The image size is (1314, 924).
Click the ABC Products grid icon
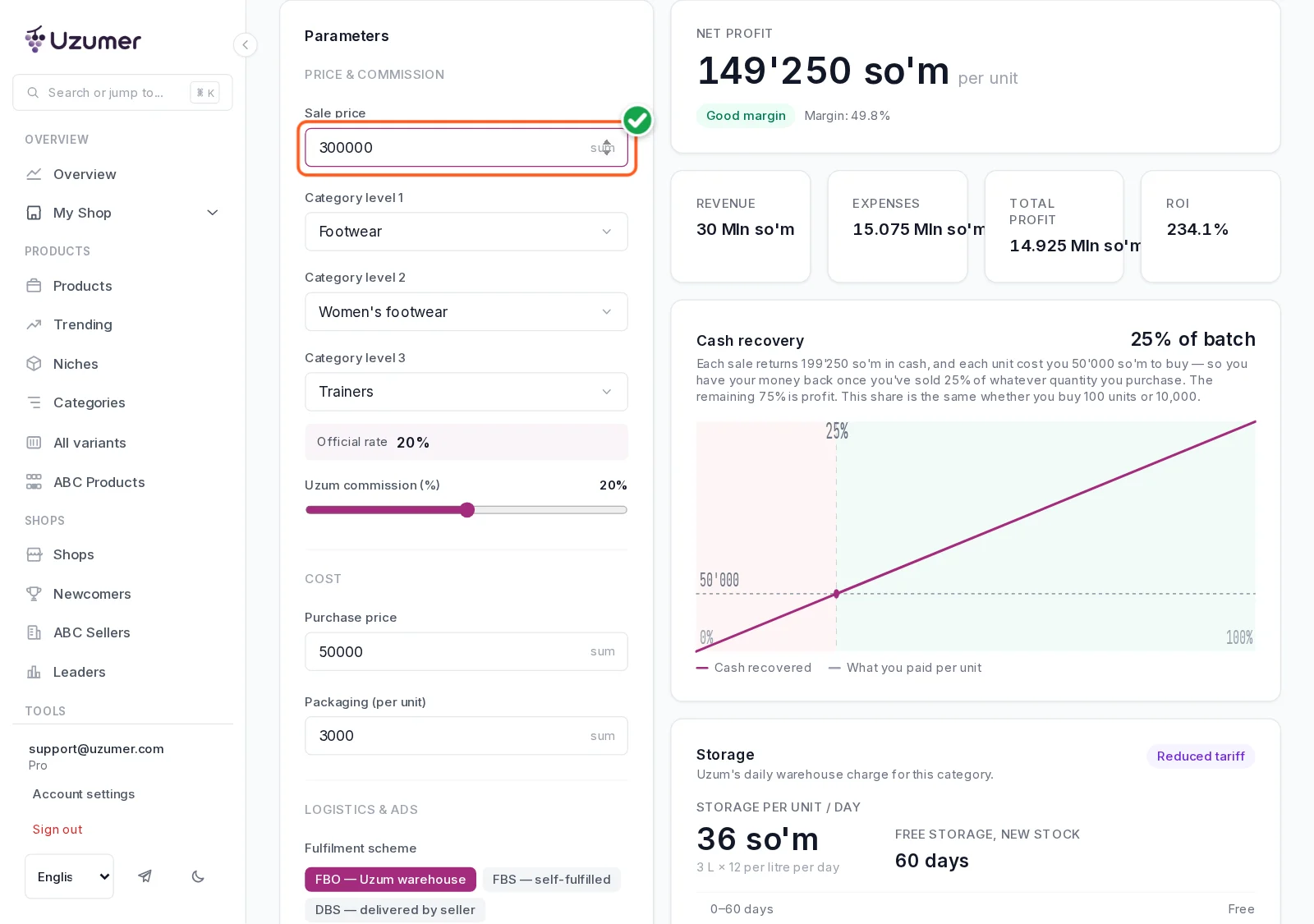click(x=34, y=482)
